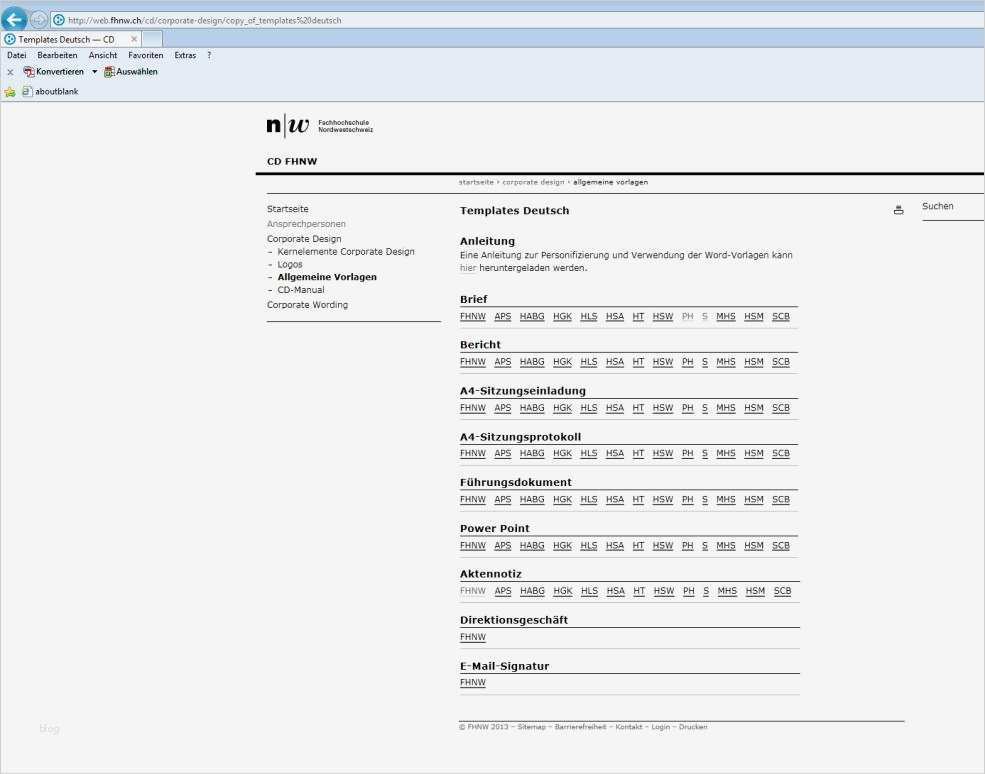Open Führungsdokument HSW template
Screen dimensions: 985x774
coord(663,499)
